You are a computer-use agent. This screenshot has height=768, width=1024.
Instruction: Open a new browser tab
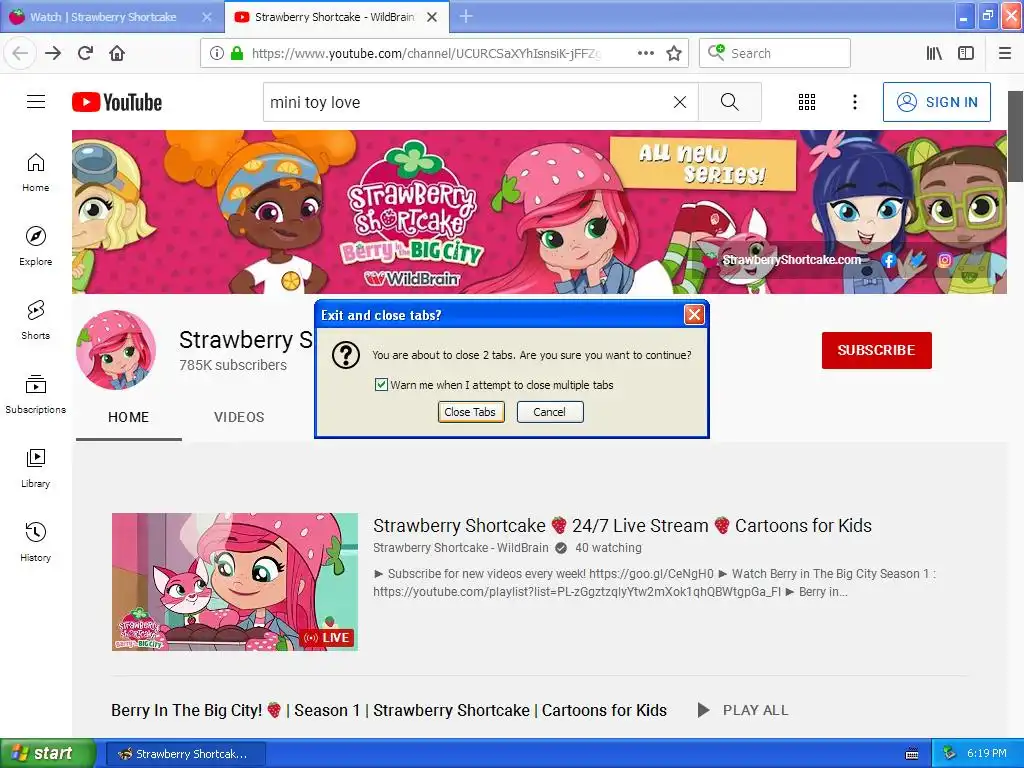466,16
